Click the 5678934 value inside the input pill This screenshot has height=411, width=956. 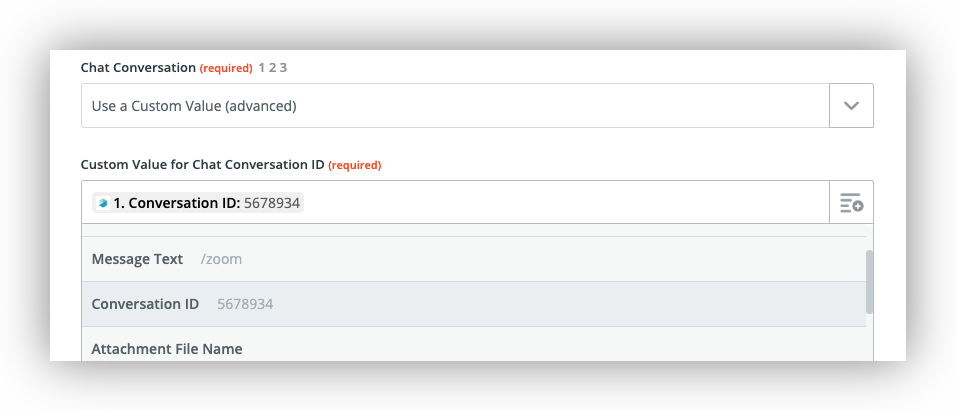coord(272,203)
